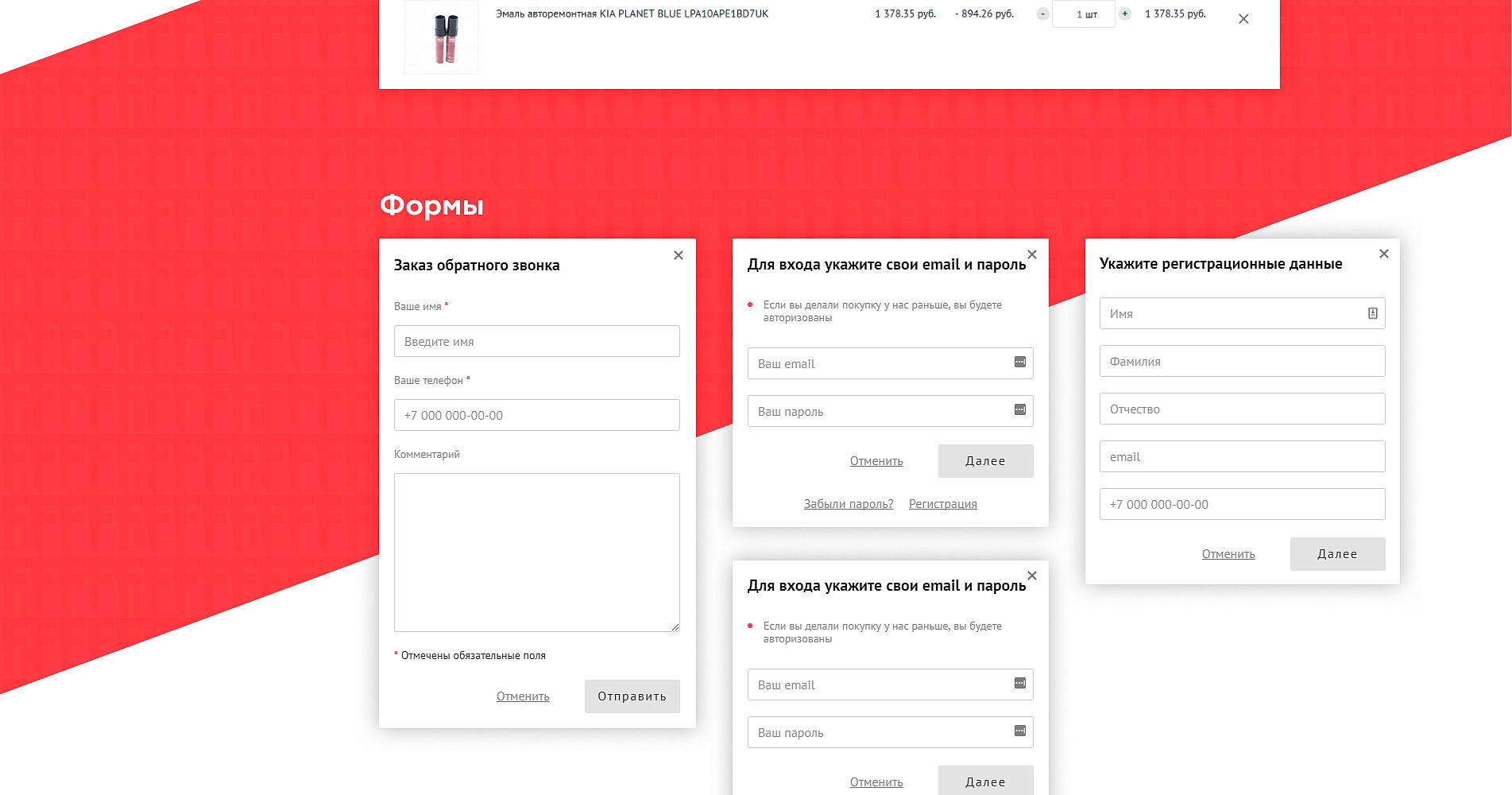Decrease product quantity with minus button
This screenshot has height=795, width=1512.
(1042, 14)
